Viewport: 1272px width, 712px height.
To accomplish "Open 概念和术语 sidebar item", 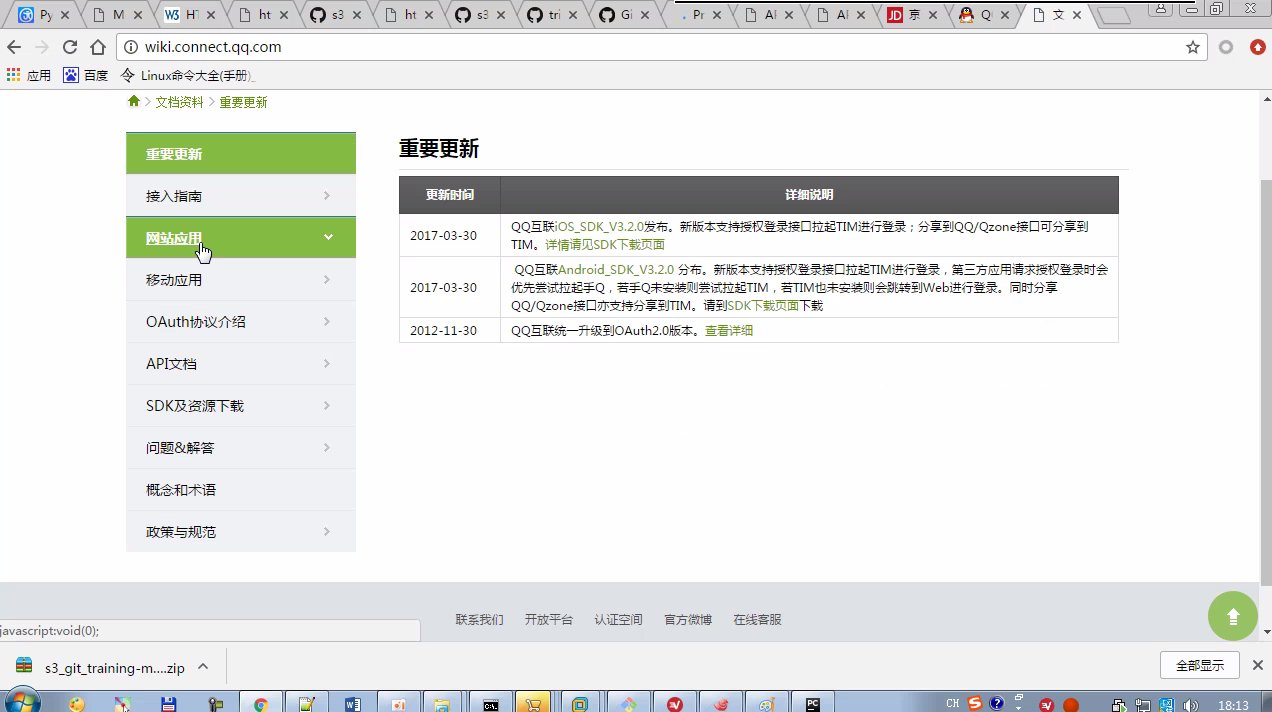I will 241,489.
